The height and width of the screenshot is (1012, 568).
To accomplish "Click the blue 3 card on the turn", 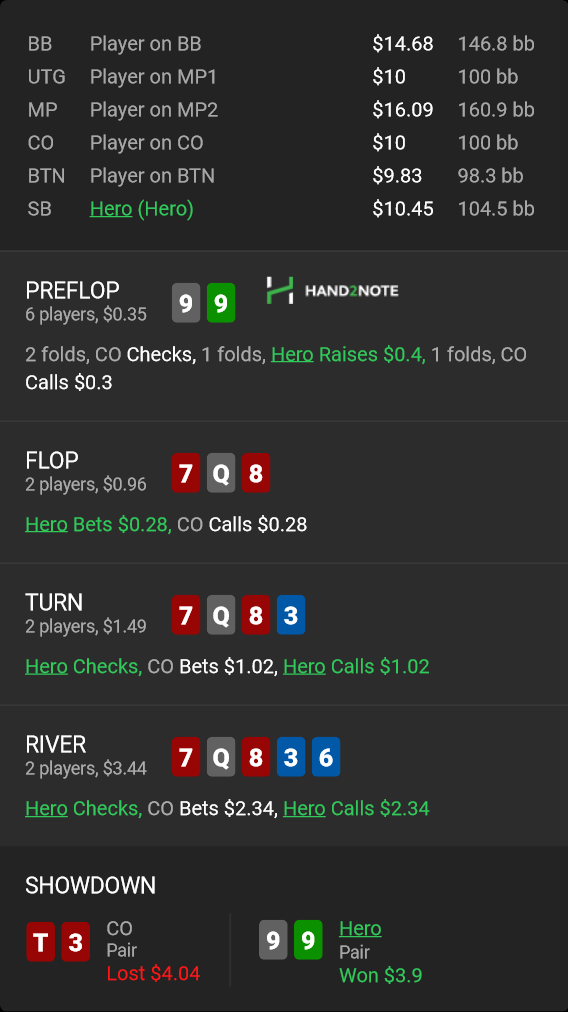I will coord(290,615).
